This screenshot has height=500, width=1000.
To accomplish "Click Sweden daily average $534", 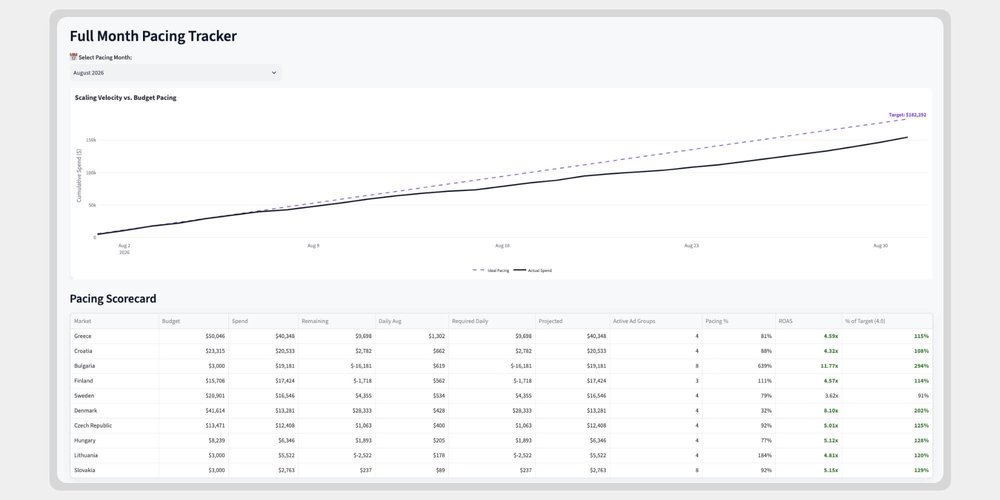I will 439,395.
